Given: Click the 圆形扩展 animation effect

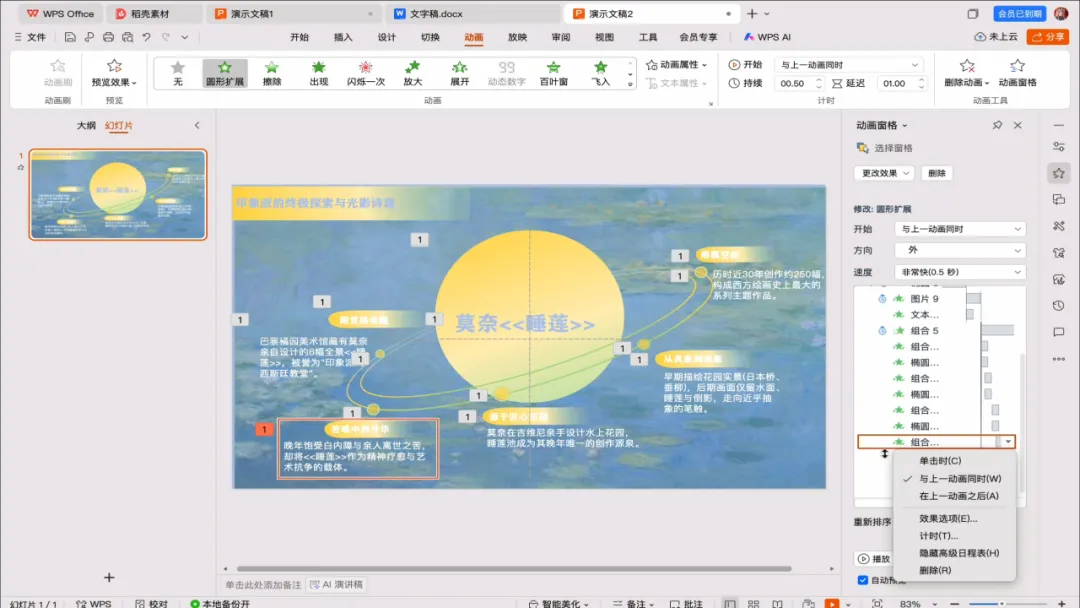Looking at the screenshot, I should pyautogui.click(x=225, y=73).
